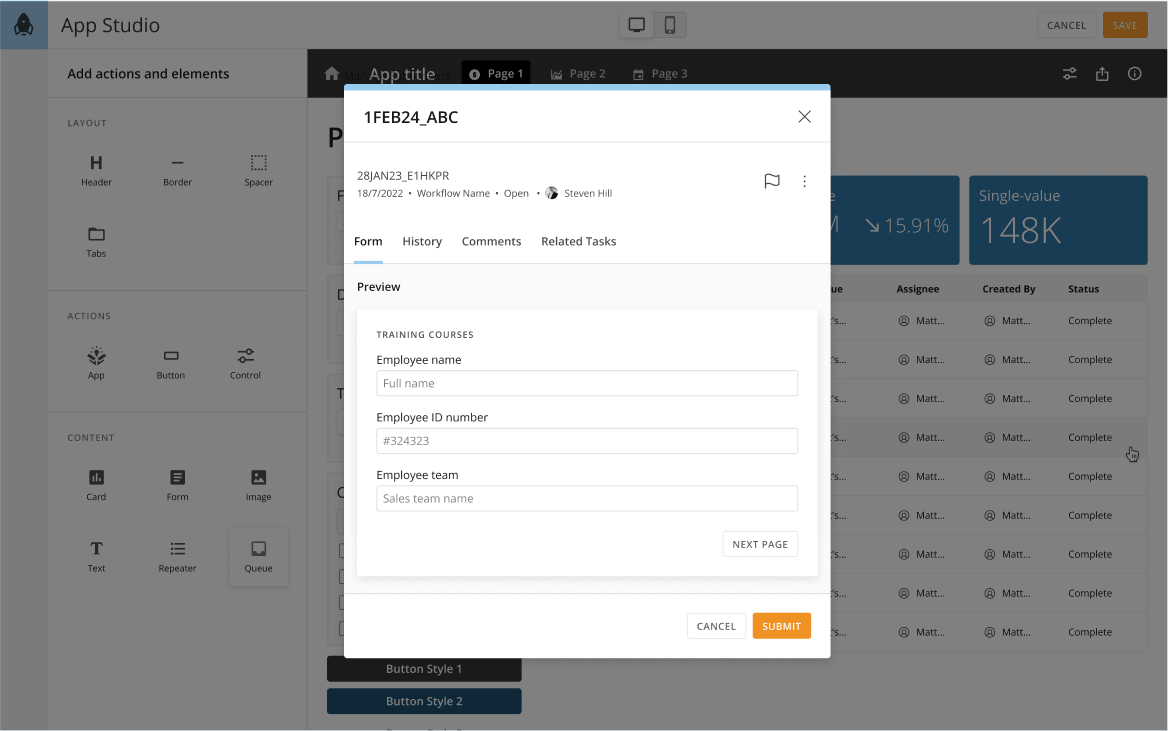Viewport: 1168px width, 731px height.
Task: Add a Repeater content element
Action: (177, 557)
